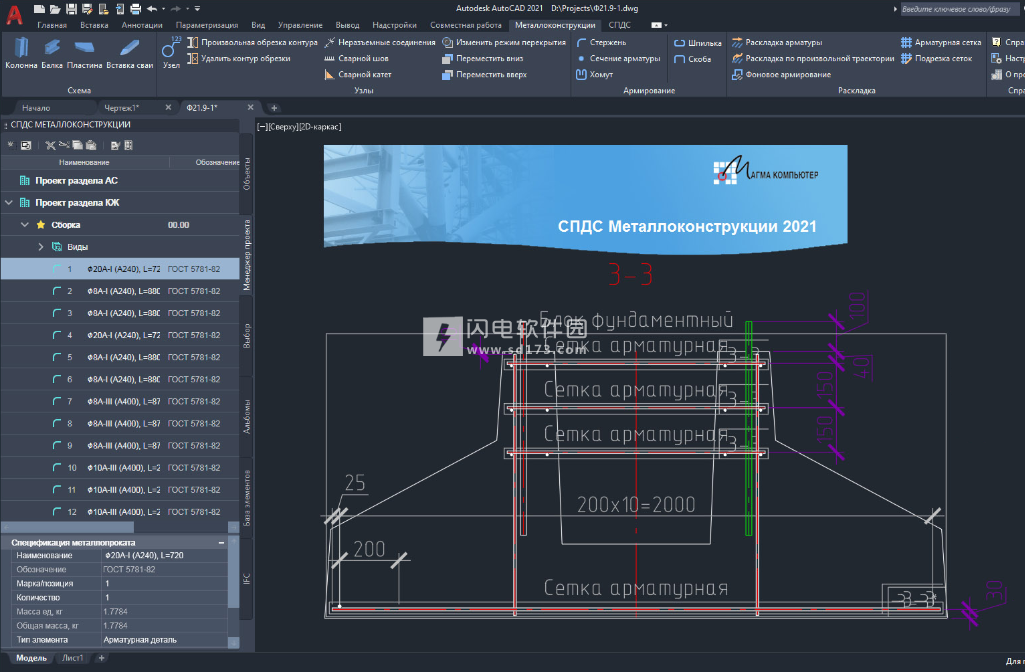1025x672 pixels.
Task: Click Раскладка по произвольной траектории
Action: click(x=813, y=58)
